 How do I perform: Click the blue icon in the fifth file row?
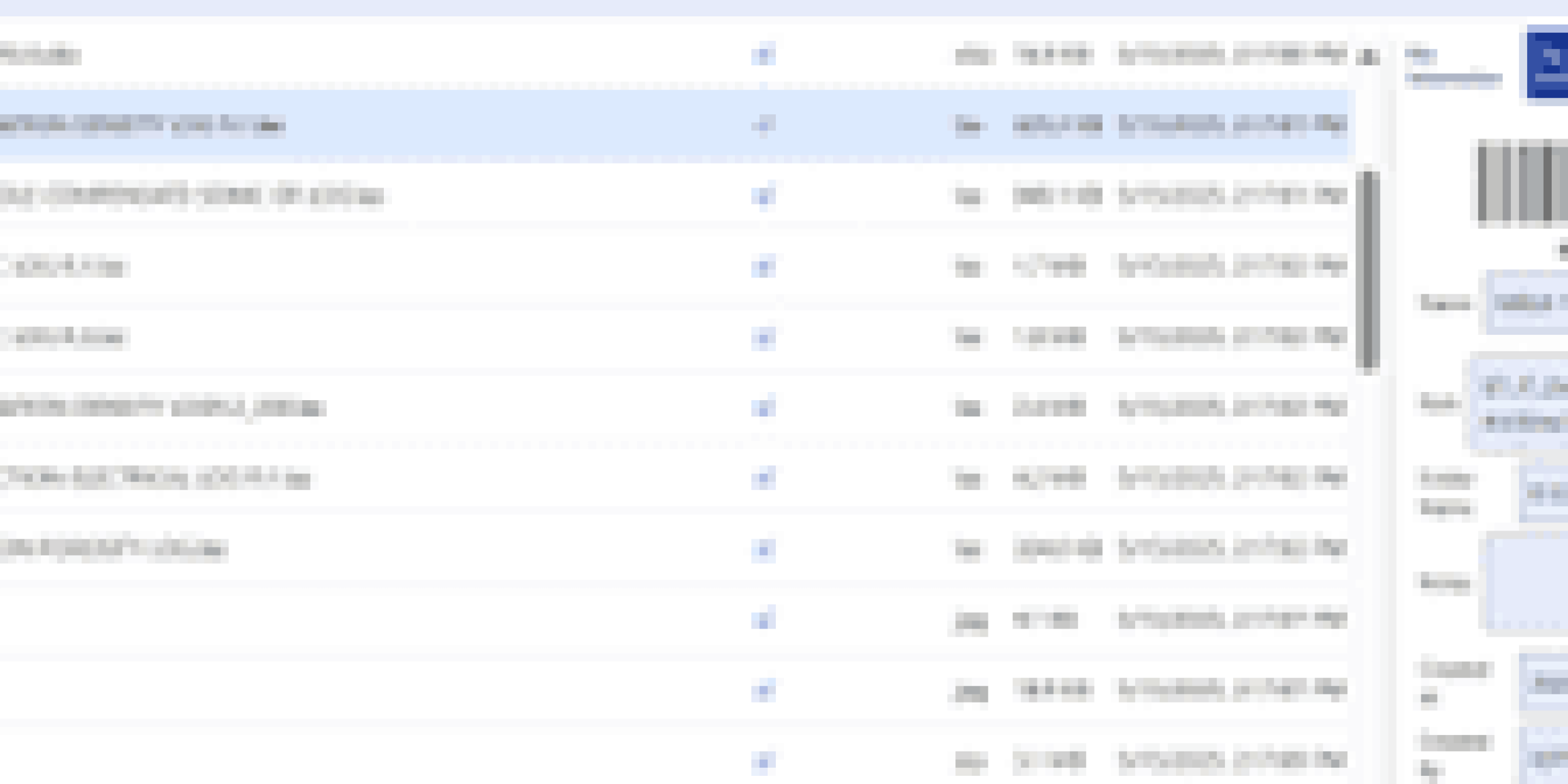(x=763, y=338)
